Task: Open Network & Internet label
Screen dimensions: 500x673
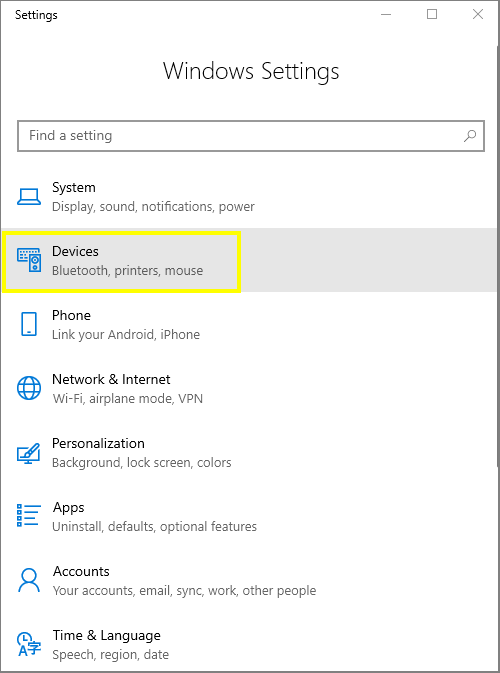Action: click(x=111, y=379)
